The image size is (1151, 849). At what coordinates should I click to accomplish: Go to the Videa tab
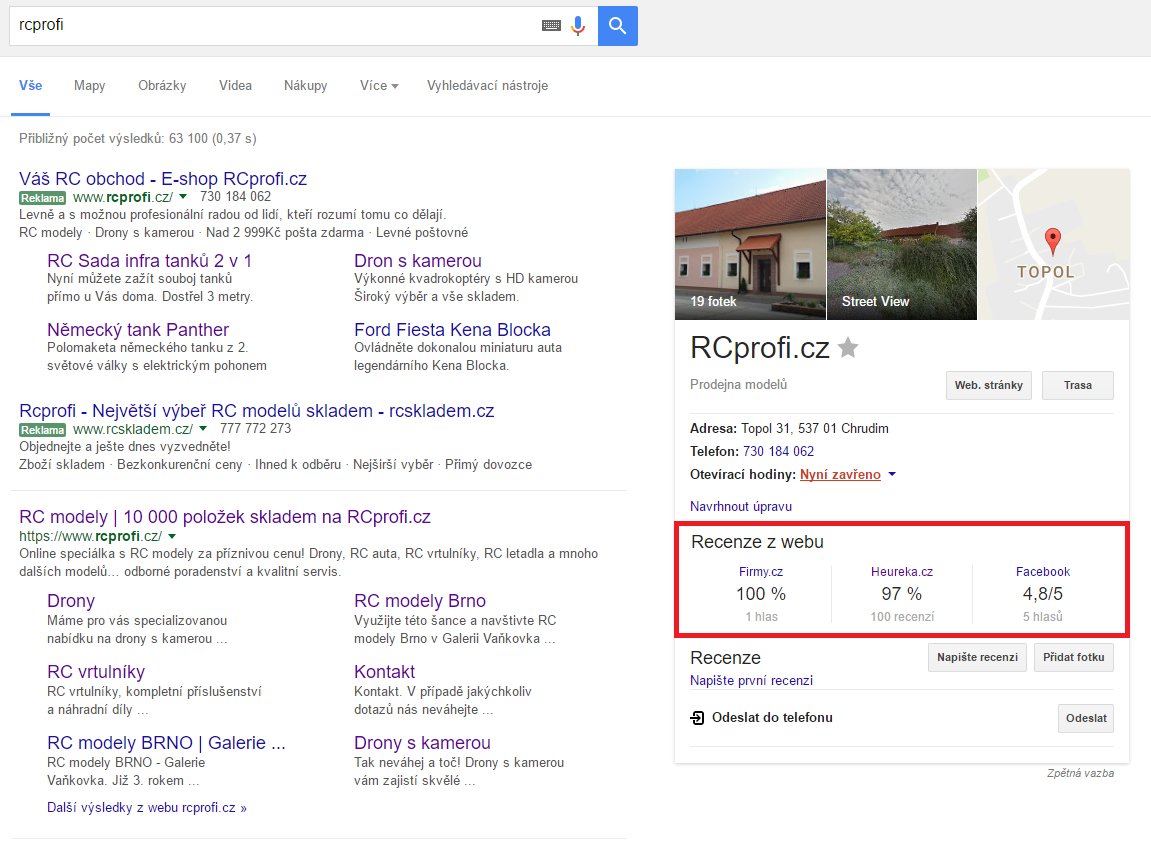[x=235, y=86]
